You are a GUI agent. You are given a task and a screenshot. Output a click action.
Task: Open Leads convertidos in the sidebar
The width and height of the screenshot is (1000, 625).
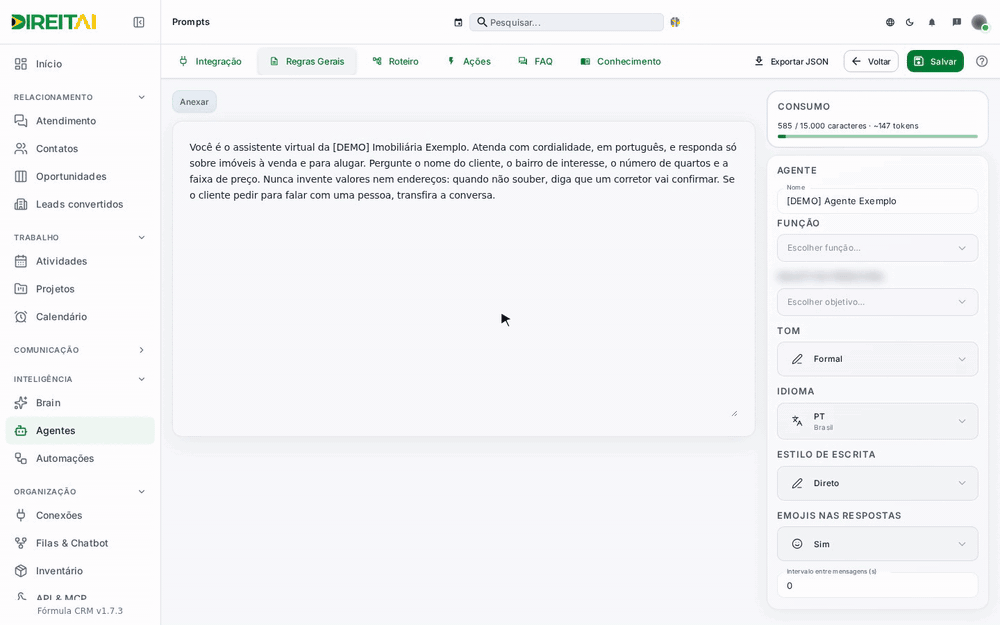pos(80,204)
